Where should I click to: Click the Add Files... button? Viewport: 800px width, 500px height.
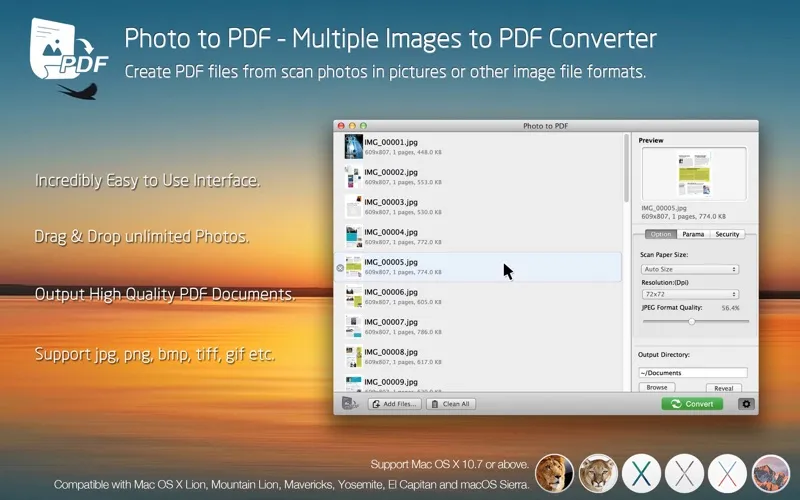tap(394, 404)
